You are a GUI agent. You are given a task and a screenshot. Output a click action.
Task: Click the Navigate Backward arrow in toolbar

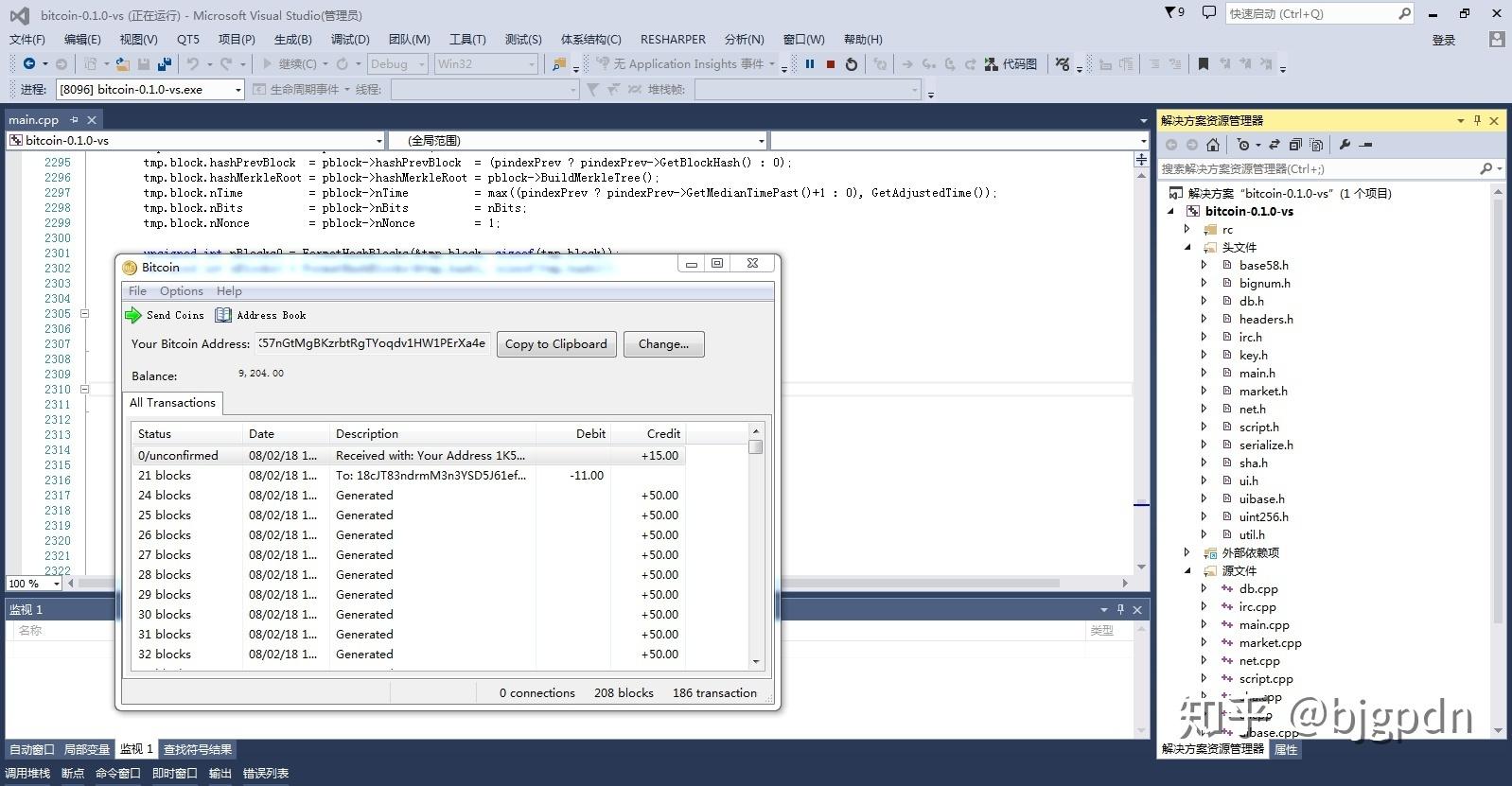[x=29, y=63]
